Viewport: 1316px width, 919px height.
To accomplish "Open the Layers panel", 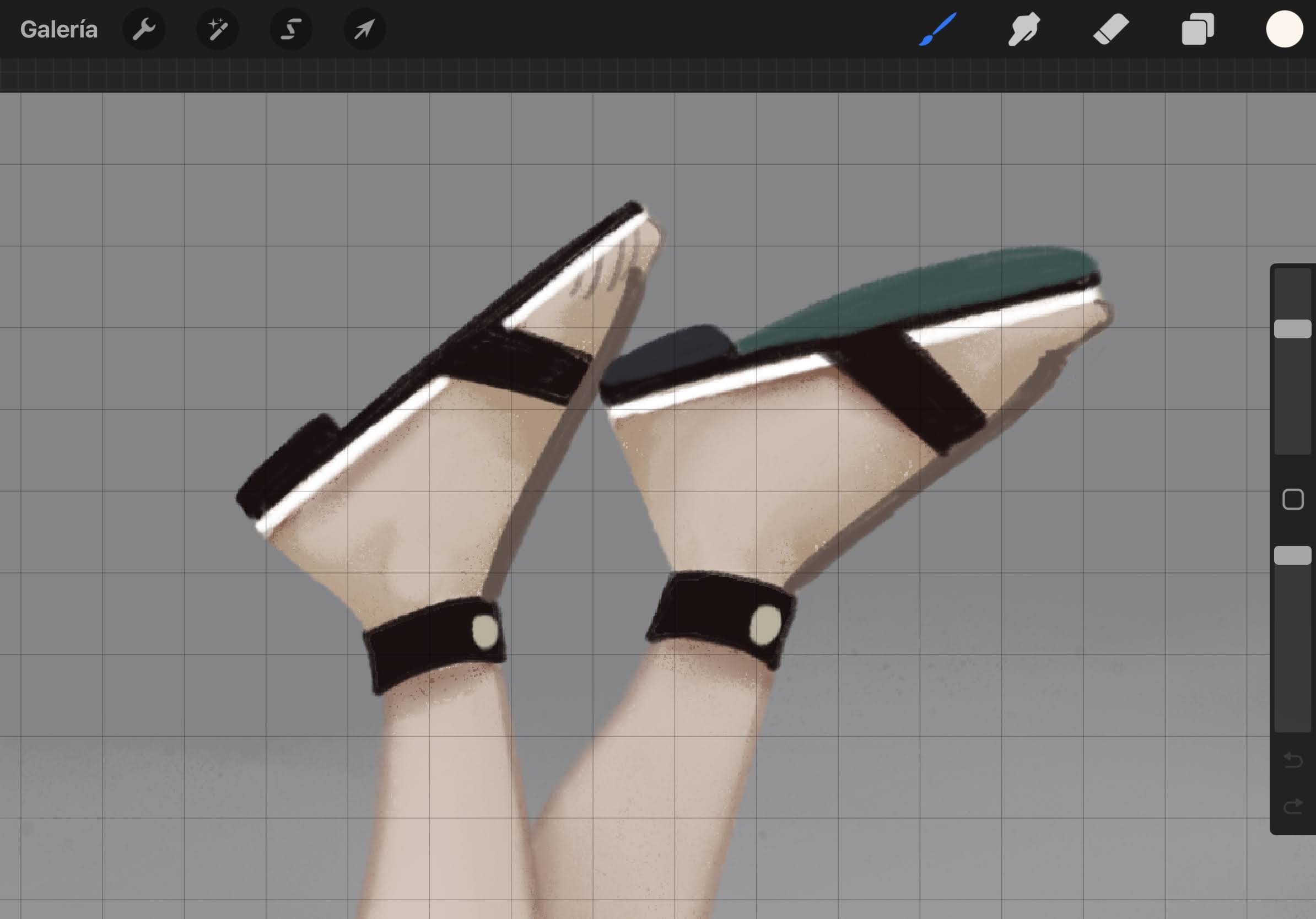I will [1198, 29].
